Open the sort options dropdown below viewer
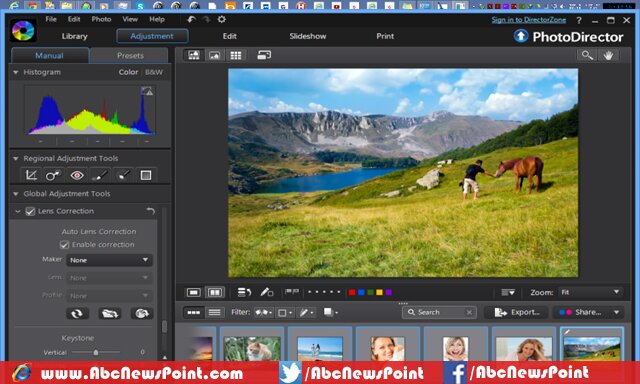The width and height of the screenshot is (640, 384). pyautogui.click(x=508, y=292)
